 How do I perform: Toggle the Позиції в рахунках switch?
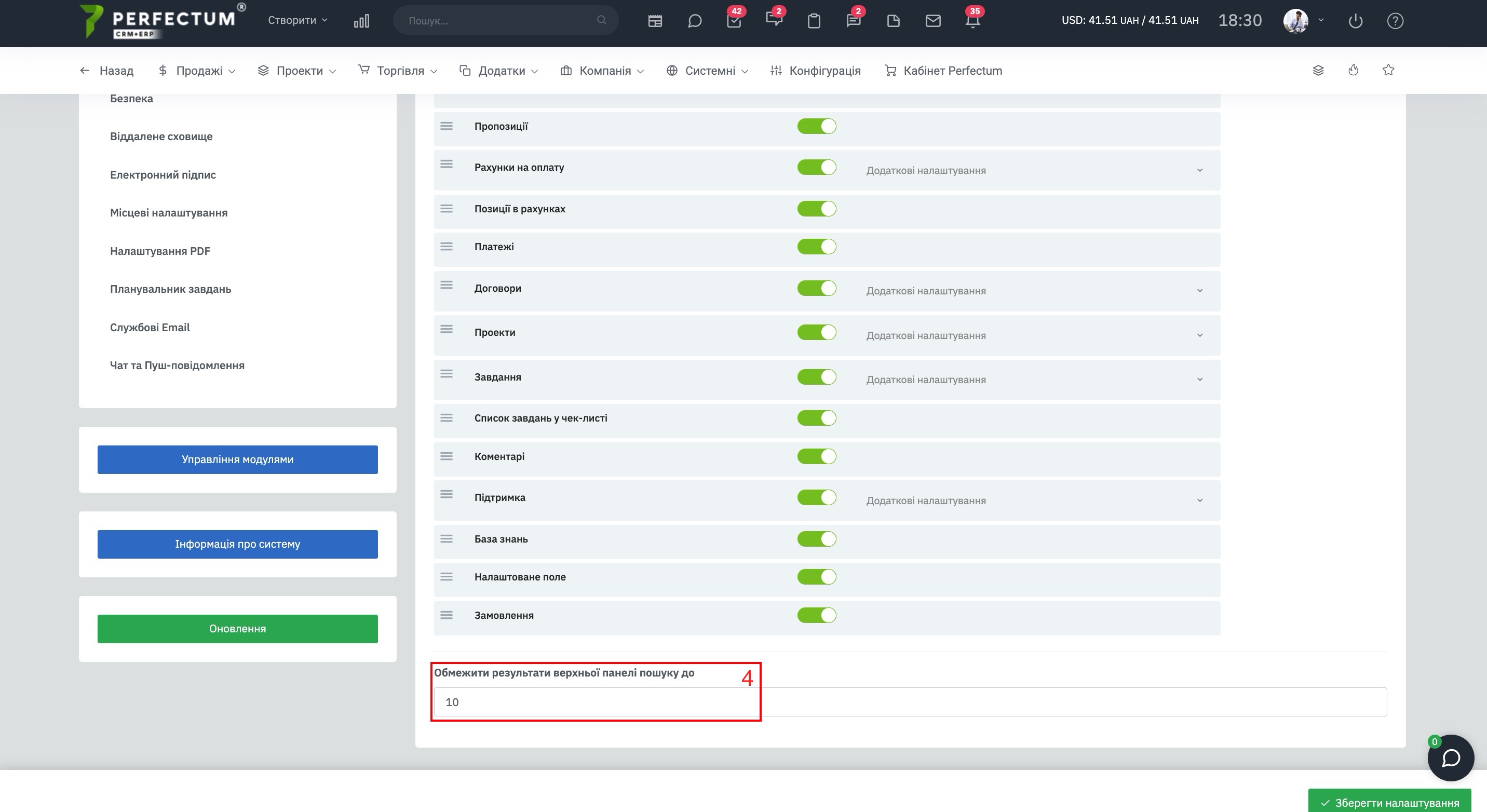point(816,209)
